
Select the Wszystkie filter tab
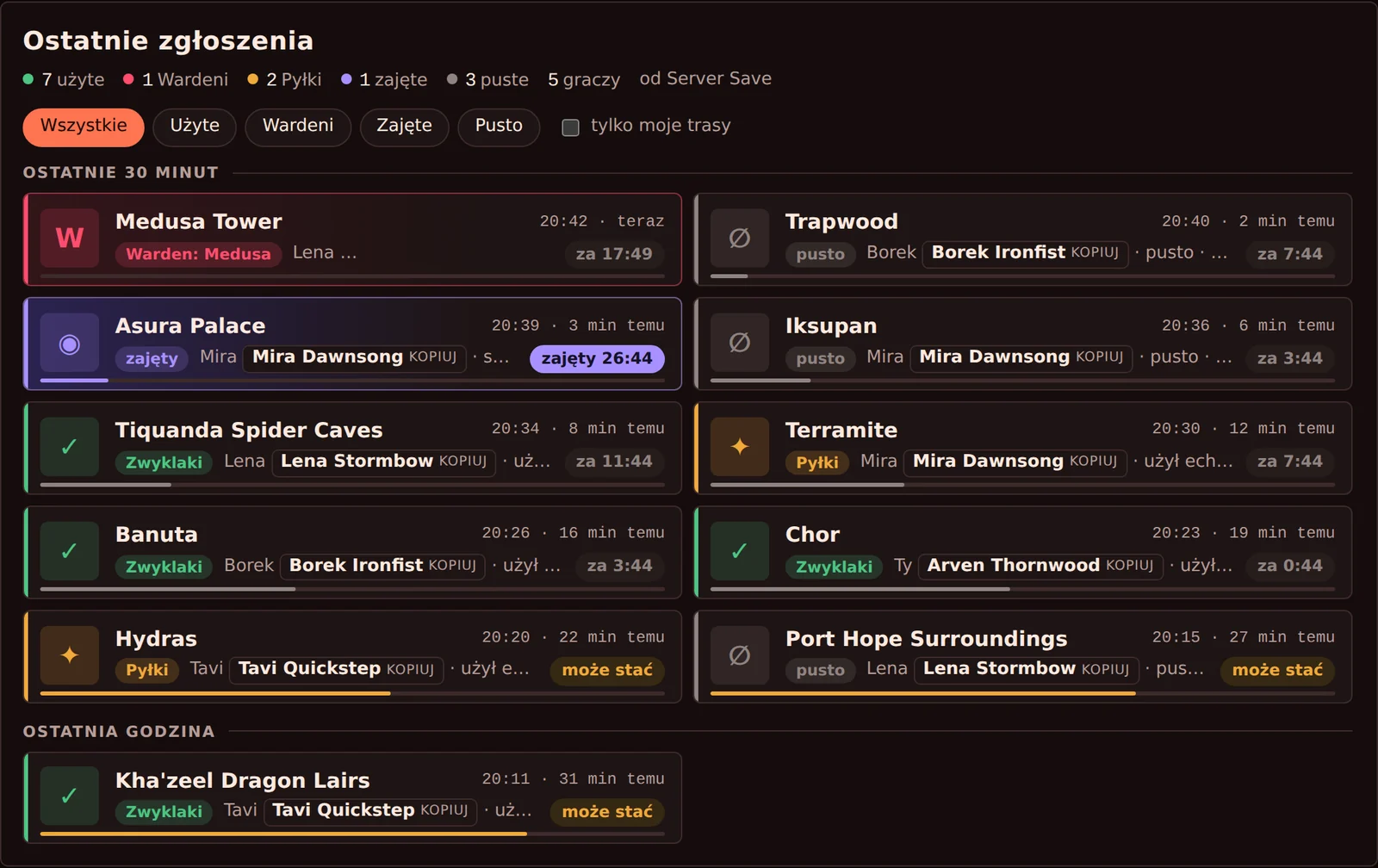84,127
